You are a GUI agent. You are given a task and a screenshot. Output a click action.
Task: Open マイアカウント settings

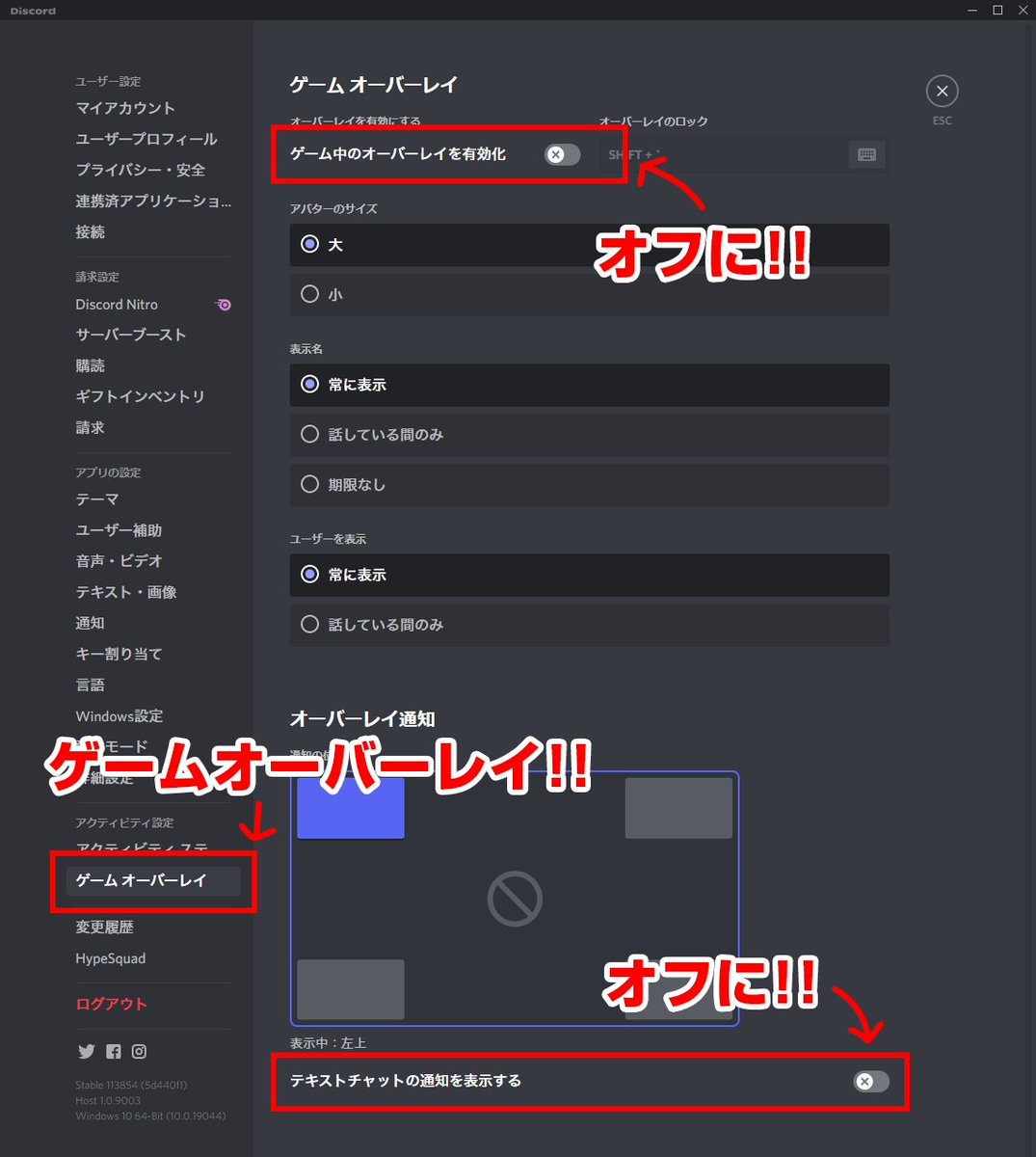[x=125, y=108]
